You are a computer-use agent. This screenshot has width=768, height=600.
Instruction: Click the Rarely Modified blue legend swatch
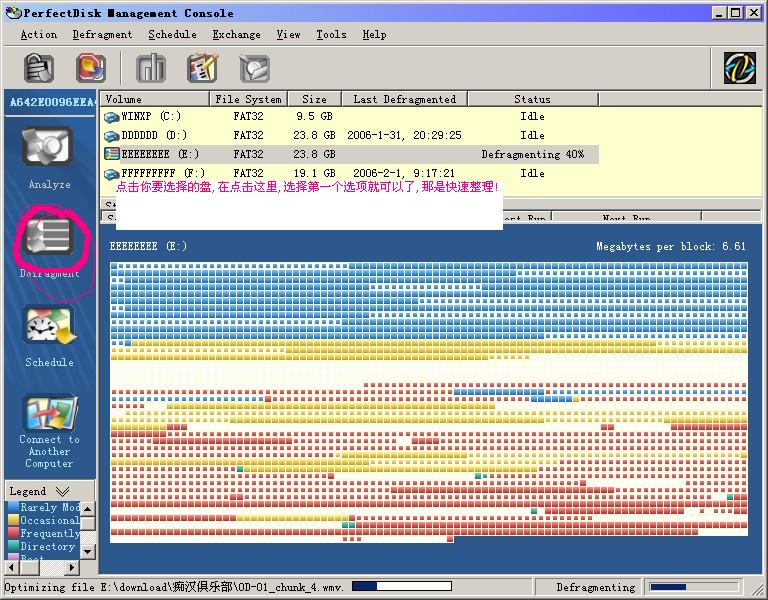coord(14,507)
